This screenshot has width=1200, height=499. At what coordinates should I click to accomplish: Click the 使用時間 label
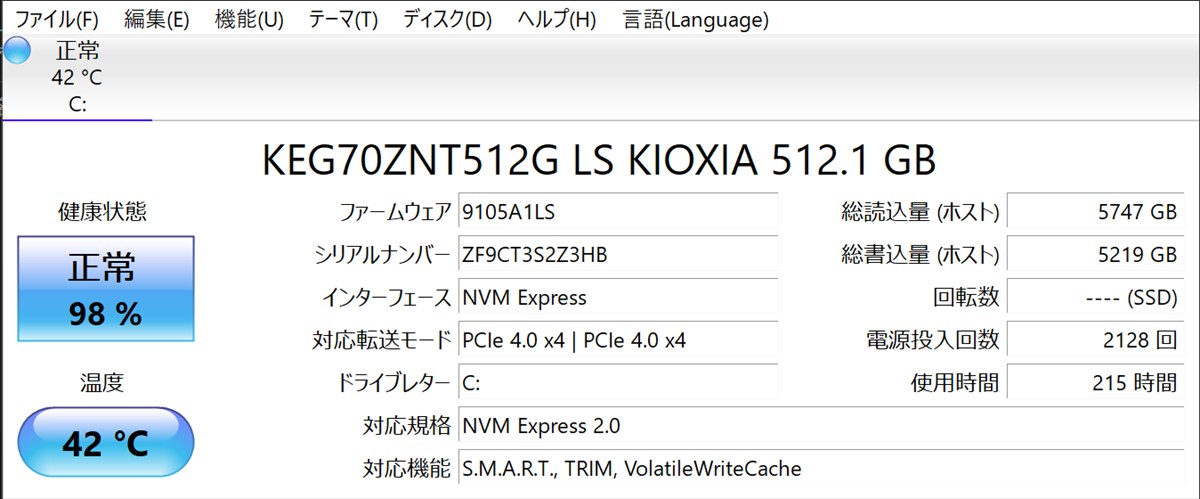point(955,383)
